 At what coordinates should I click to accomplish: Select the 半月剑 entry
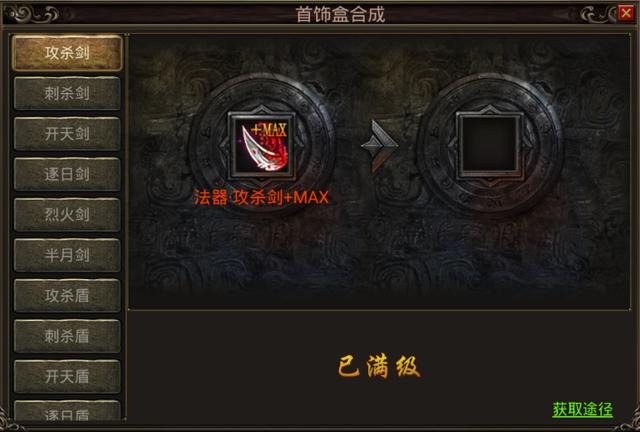click(x=67, y=255)
